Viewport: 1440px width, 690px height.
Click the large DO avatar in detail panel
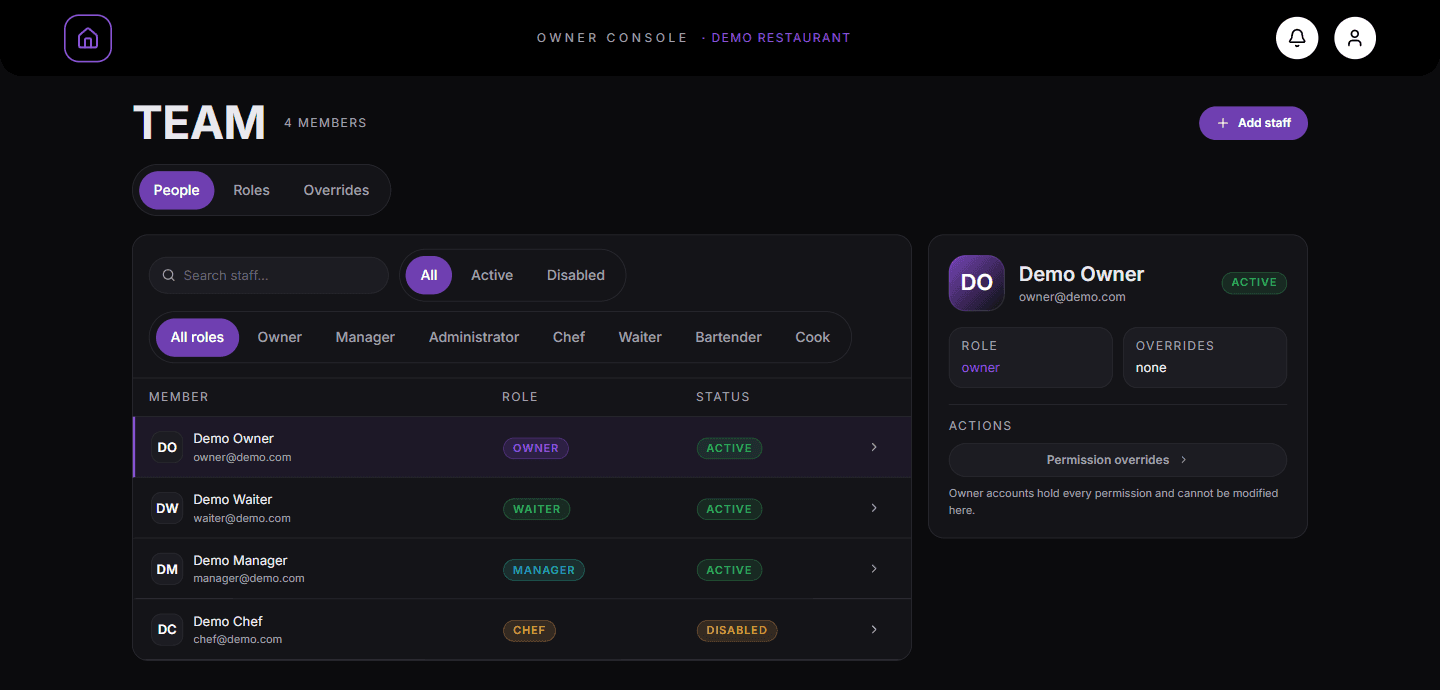click(x=976, y=283)
